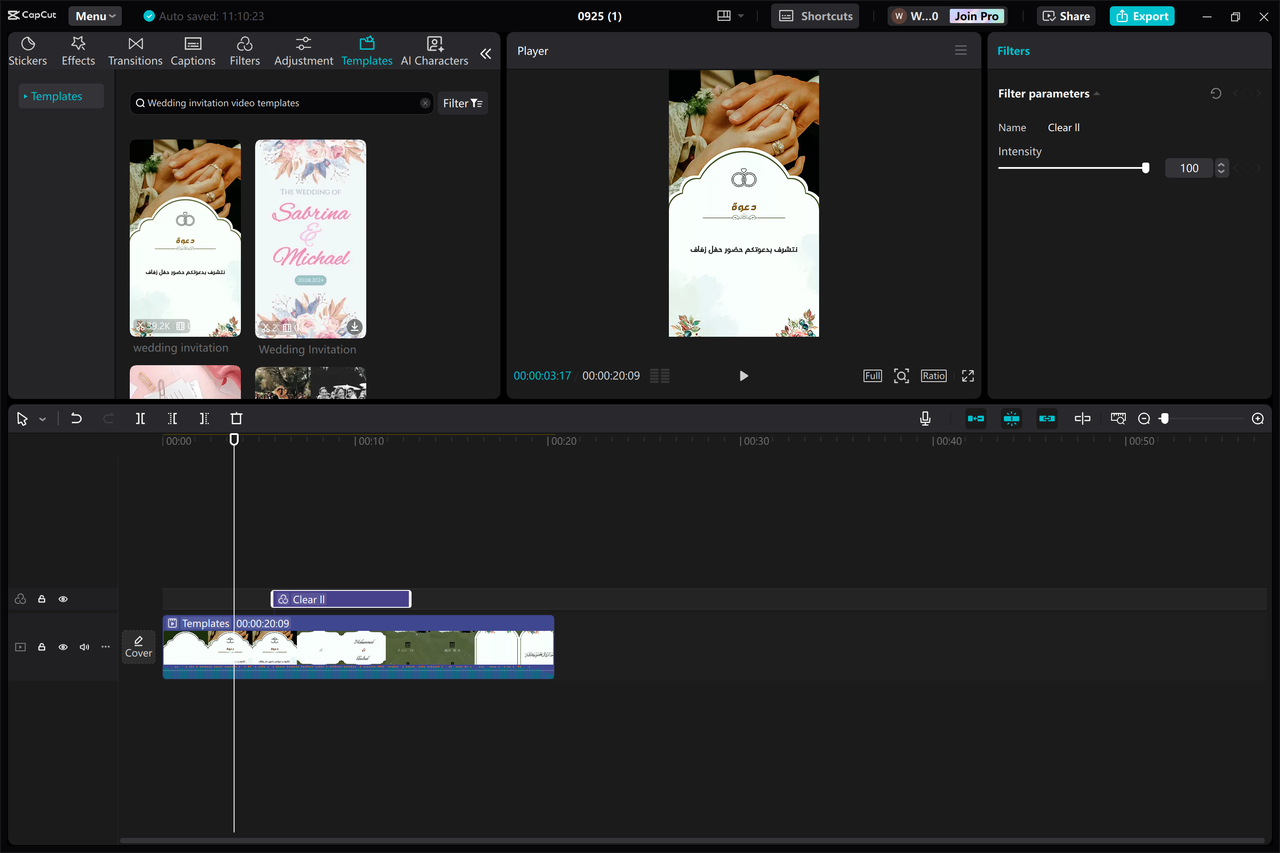The height and width of the screenshot is (853, 1280).
Task: Click the Undo icon in the timeline toolbar
Action: [76, 418]
